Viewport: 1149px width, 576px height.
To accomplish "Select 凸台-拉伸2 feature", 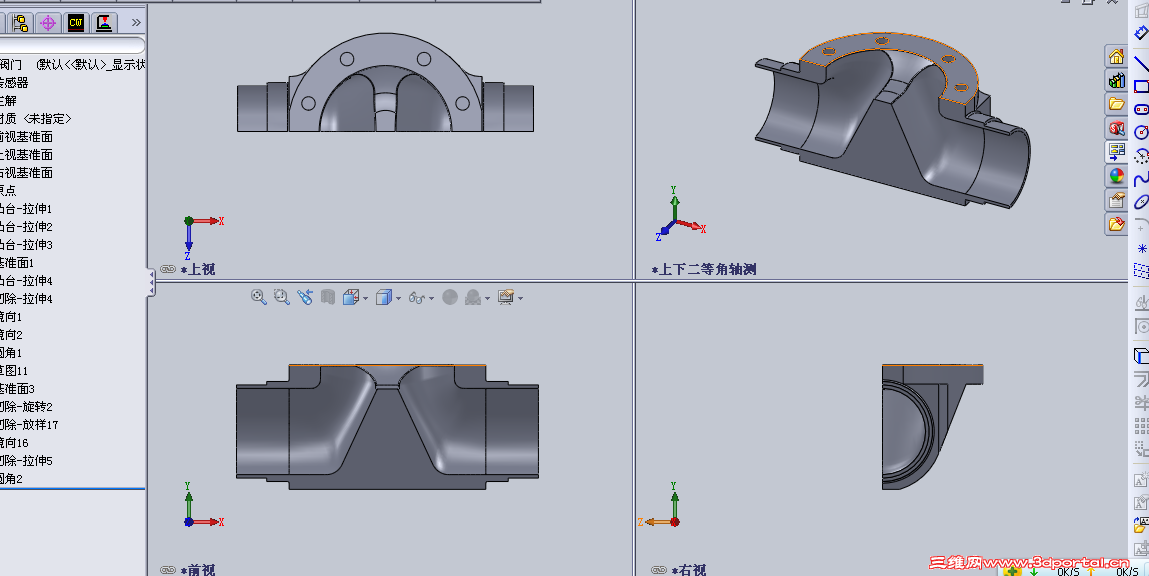I will (26, 226).
